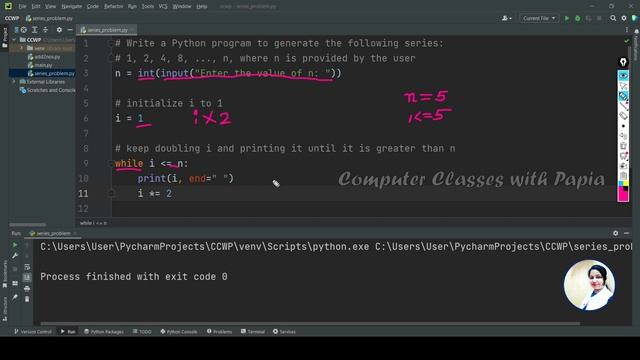Open IDE settings gear in top toolbar
This screenshot has width=640, height=360.
pyautogui.click(x=624, y=18)
